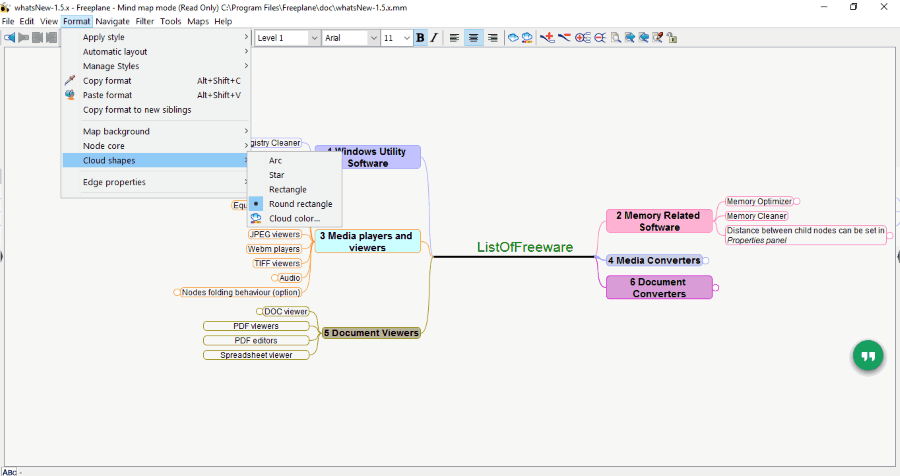
Task: Expand the Apply style submenu
Action: [x=156, y=37]
